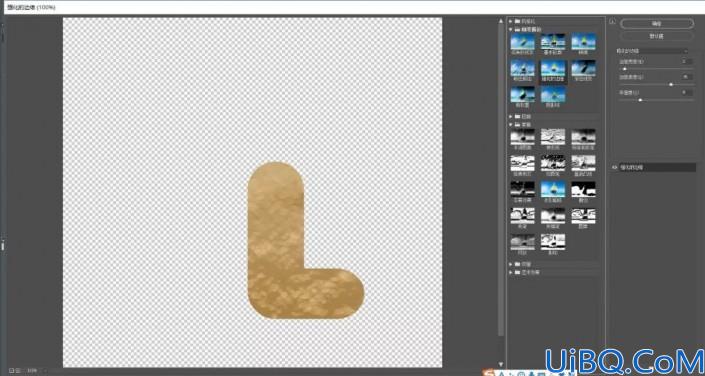Viewport: 705px width, 376px height.
Task: Hide the 强化的边缘 effect layer eye icon
Action: tap(615, 167)
